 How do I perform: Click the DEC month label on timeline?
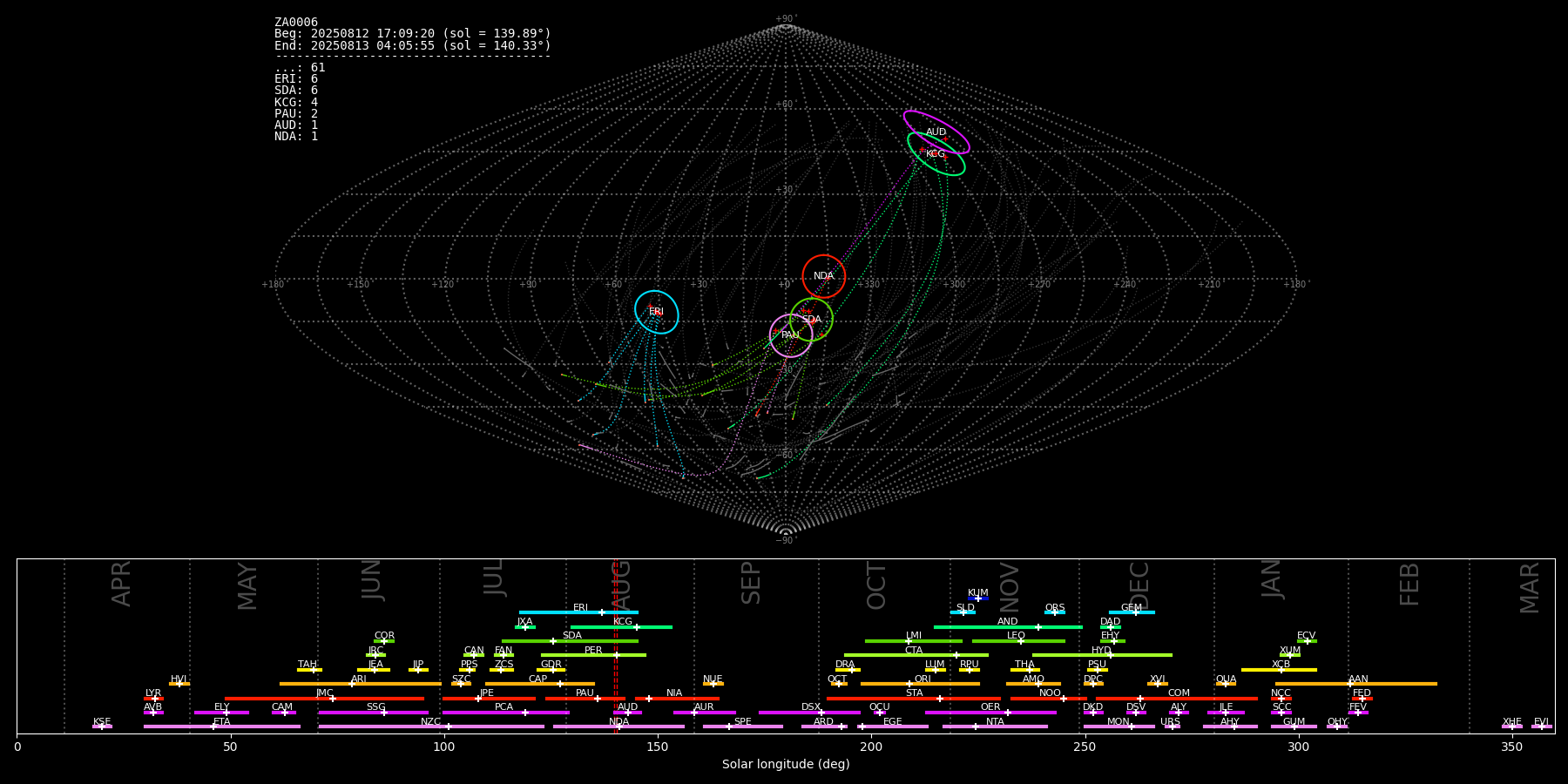1139,585
